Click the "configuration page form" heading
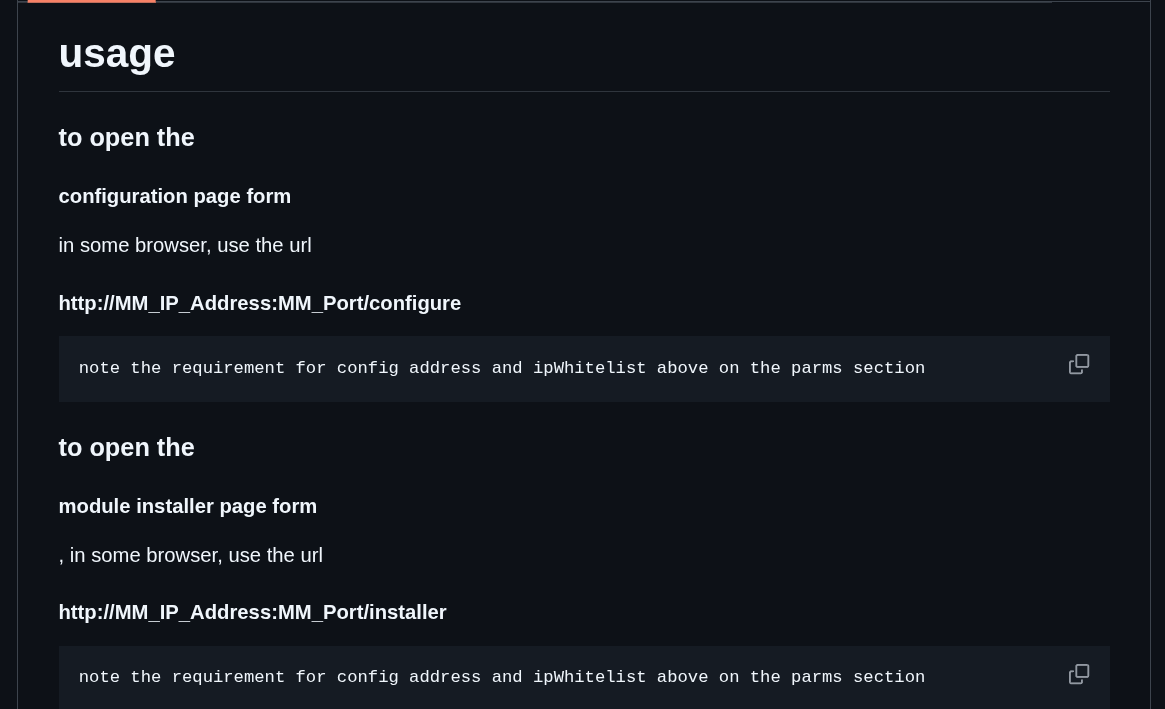The height and width of the screenshot is (709, 1165). pos(175,197)
